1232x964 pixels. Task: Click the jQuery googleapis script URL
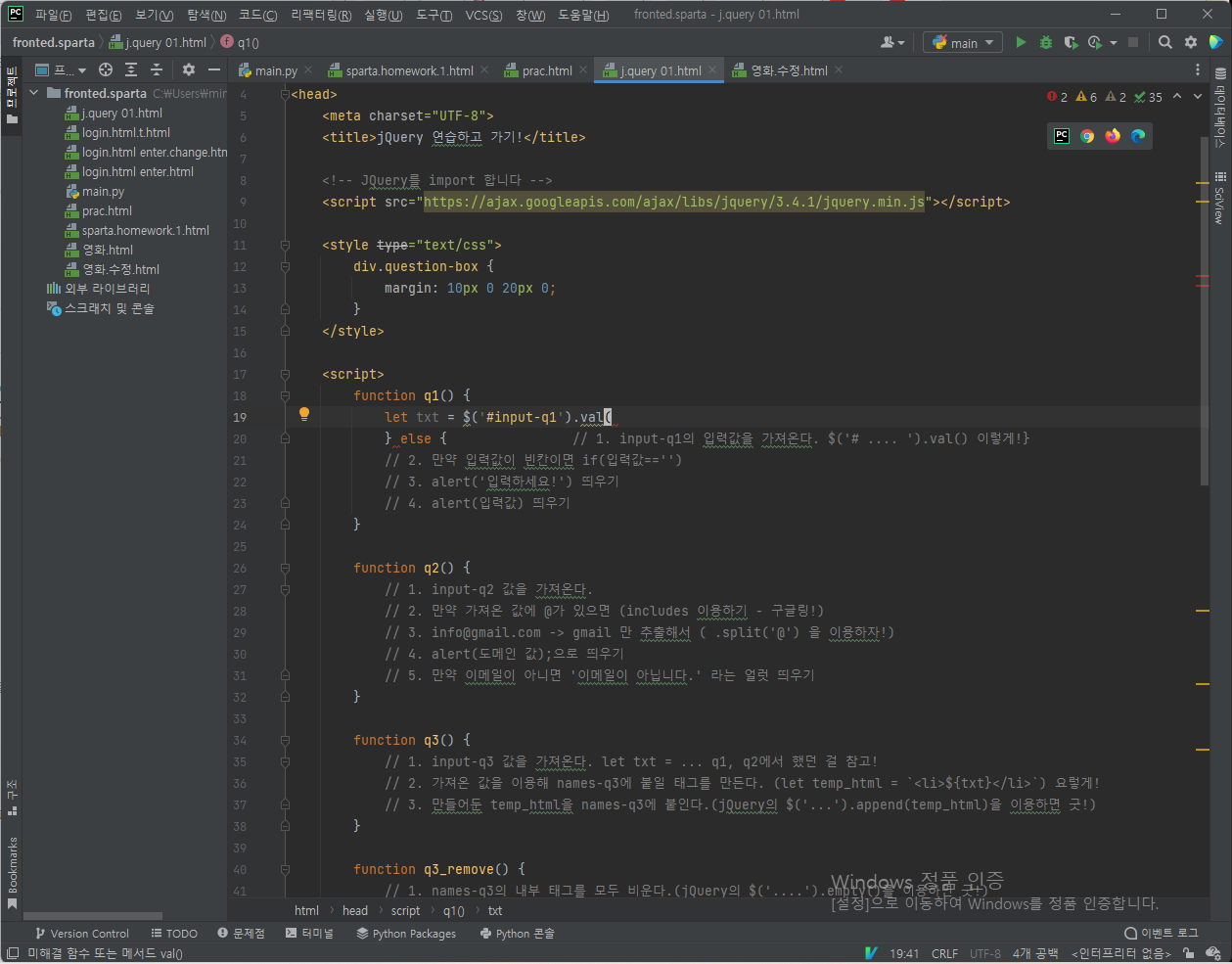pyautogui.click(x=673, y=202)
